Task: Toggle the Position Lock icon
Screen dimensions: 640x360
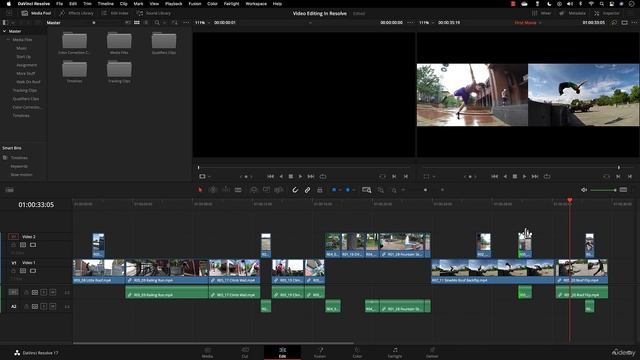Action: click(320, 190)
